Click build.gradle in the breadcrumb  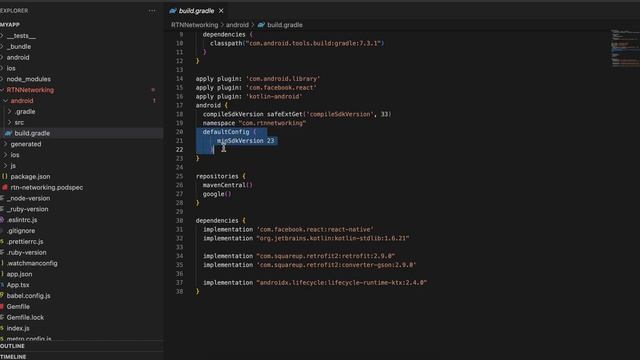(x=285, y=25)
